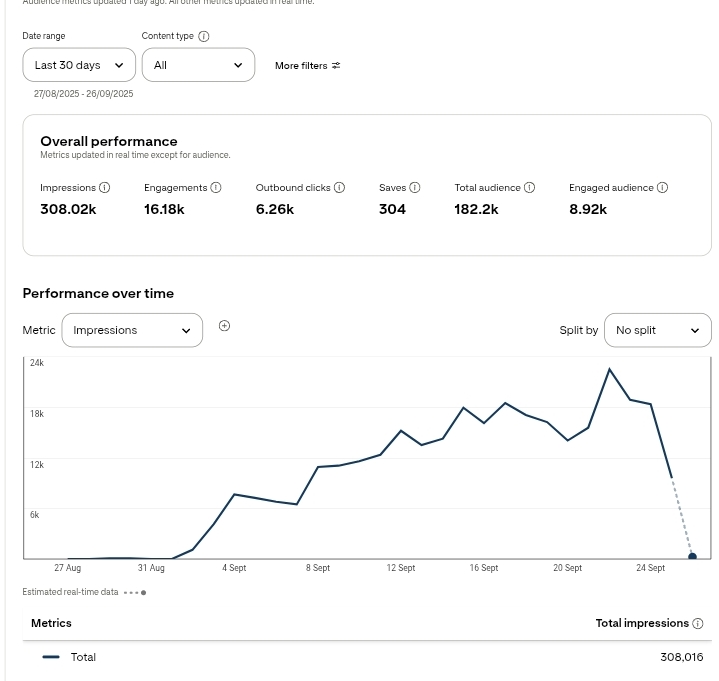Image resolution: width=719 pixels, height=681 pixels.
Task: Click the 8.92k engaged audience value
Action: click(588, 209)
